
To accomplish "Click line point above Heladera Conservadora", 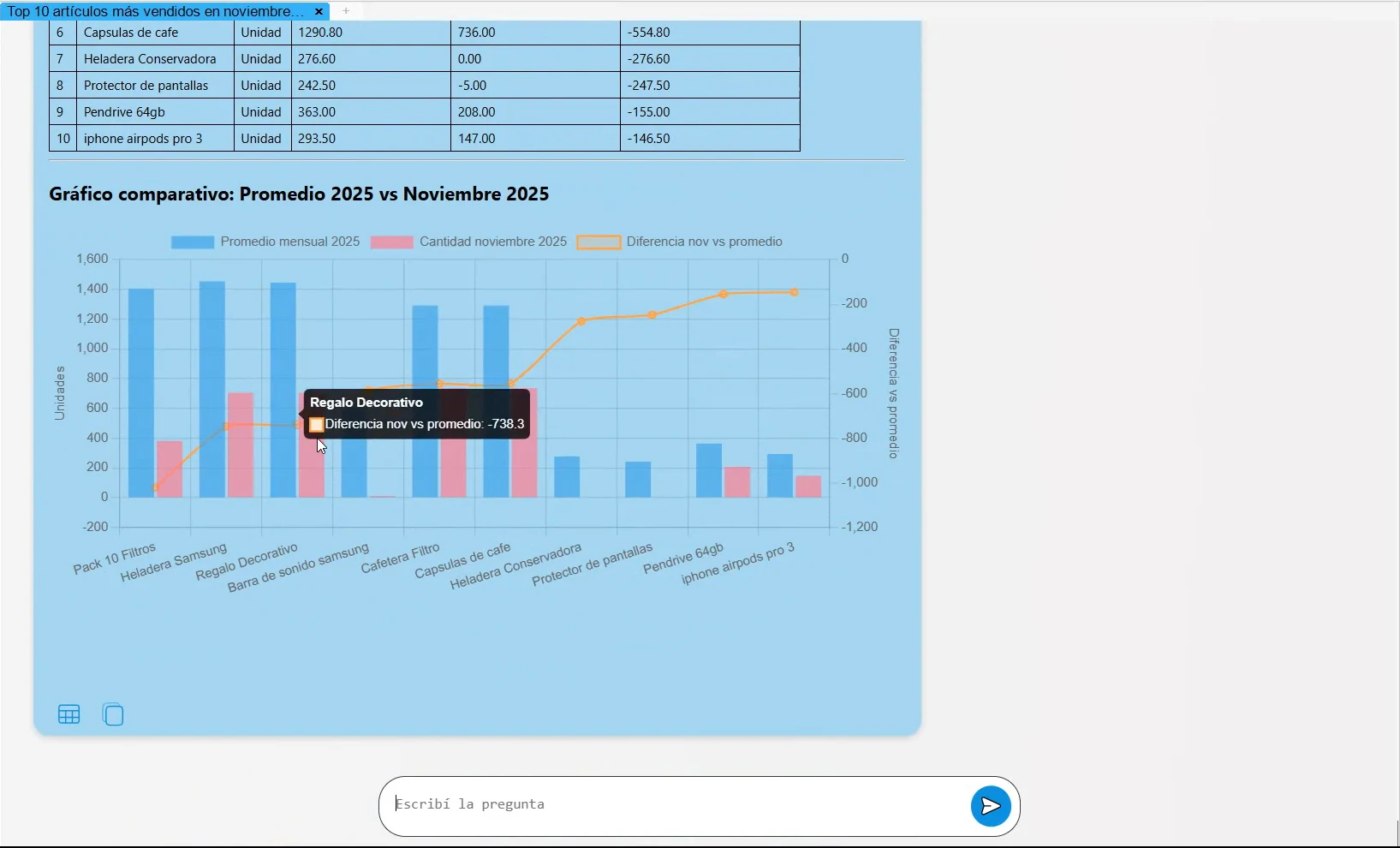I will tap(581, 321).
